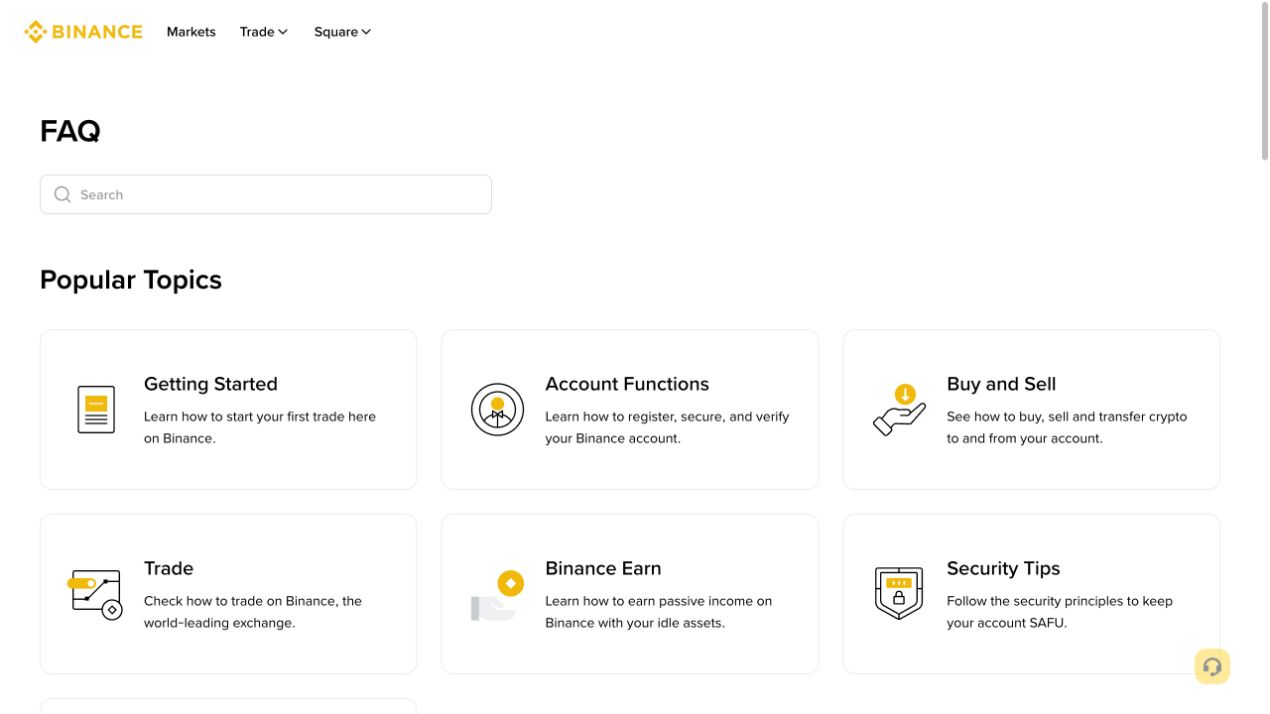This screenshot has height=714, width=1270.
Task: Click the Binance logo
Action: (x=84, y=32)
